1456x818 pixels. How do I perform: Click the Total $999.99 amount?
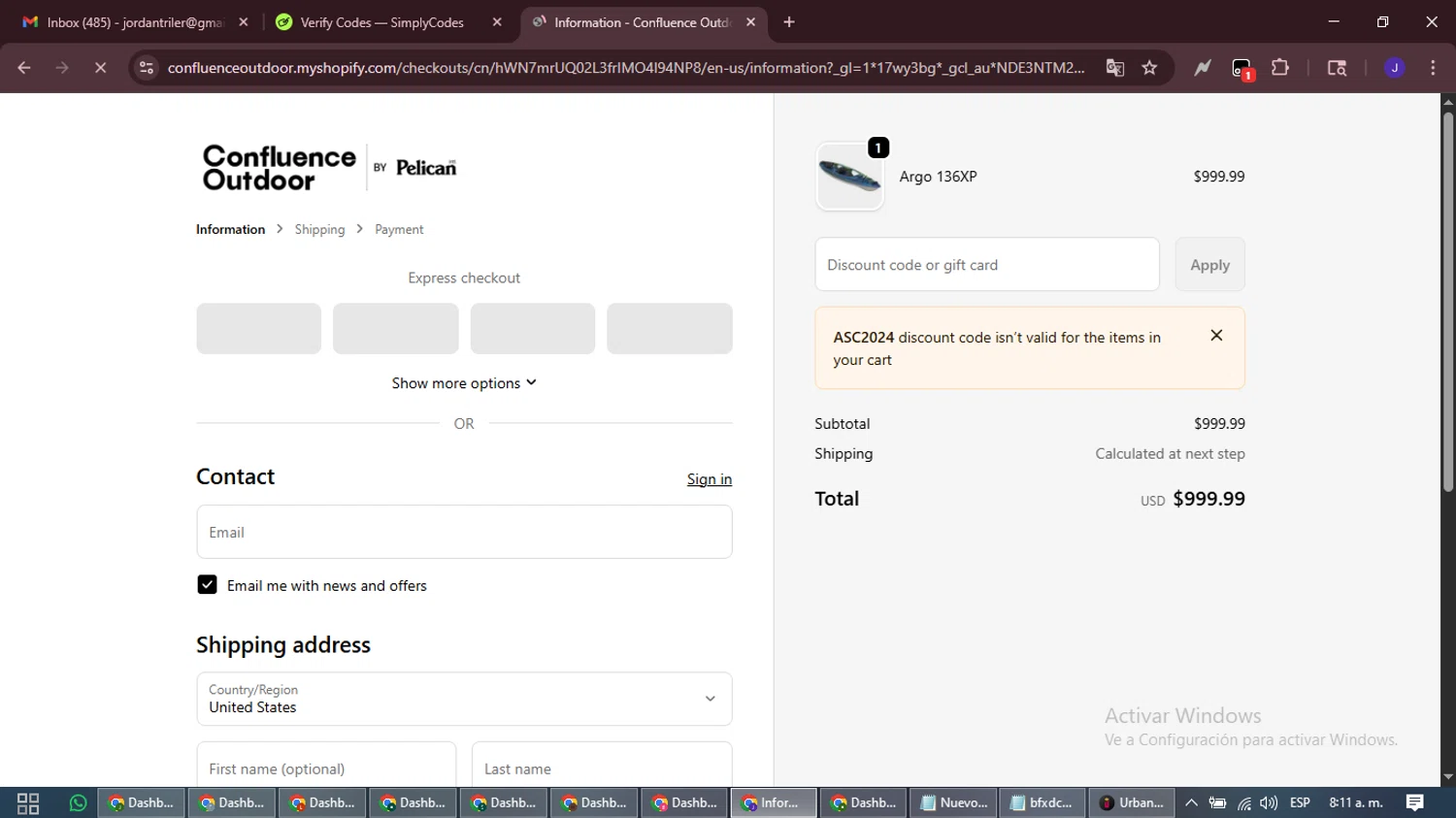point(1208,499)
